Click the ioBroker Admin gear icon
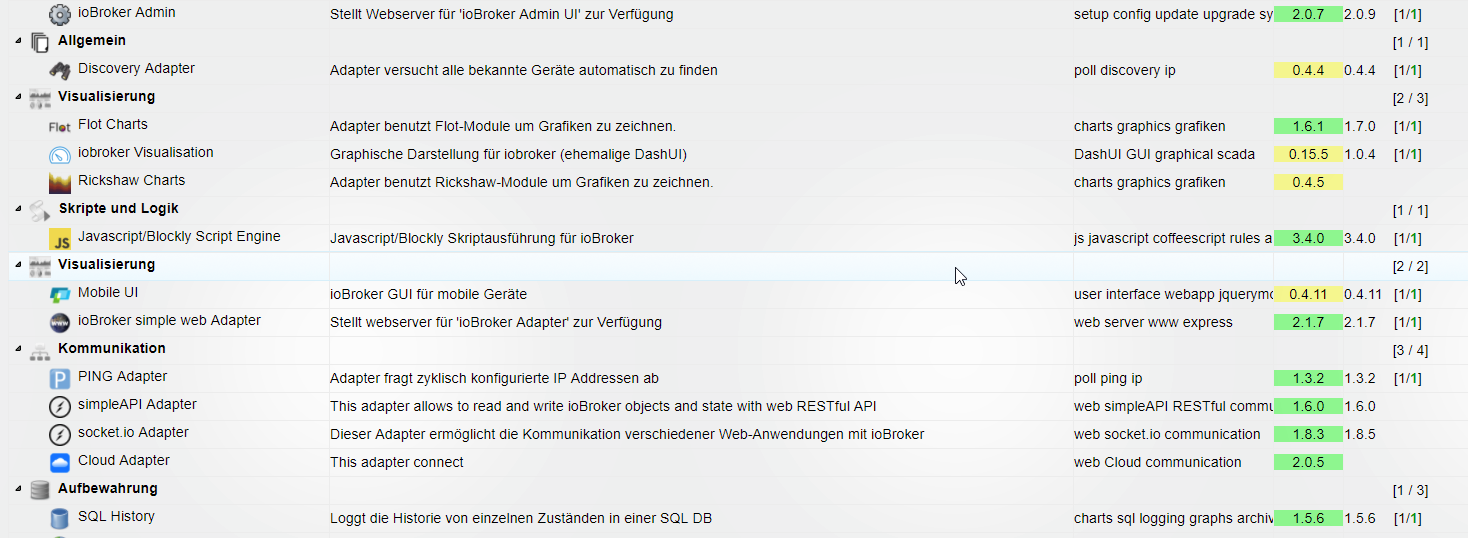 click(60, 14)
